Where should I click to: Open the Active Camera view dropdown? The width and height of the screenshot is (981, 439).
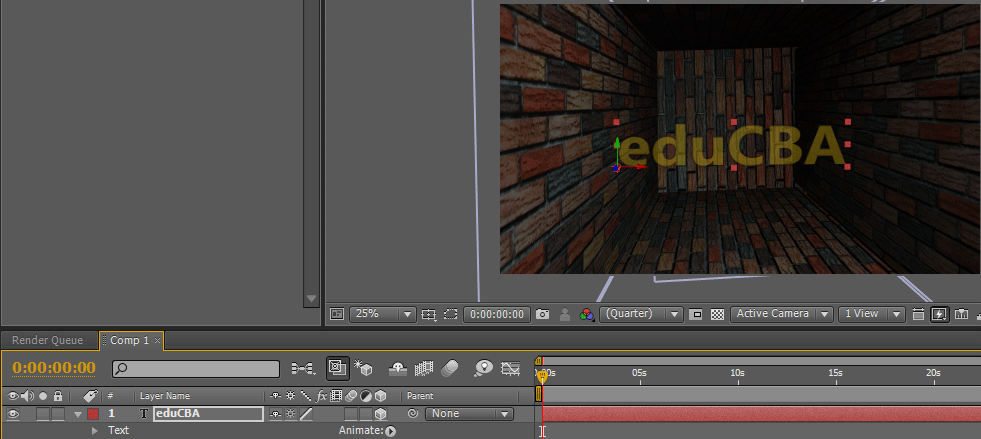(782, 314)
